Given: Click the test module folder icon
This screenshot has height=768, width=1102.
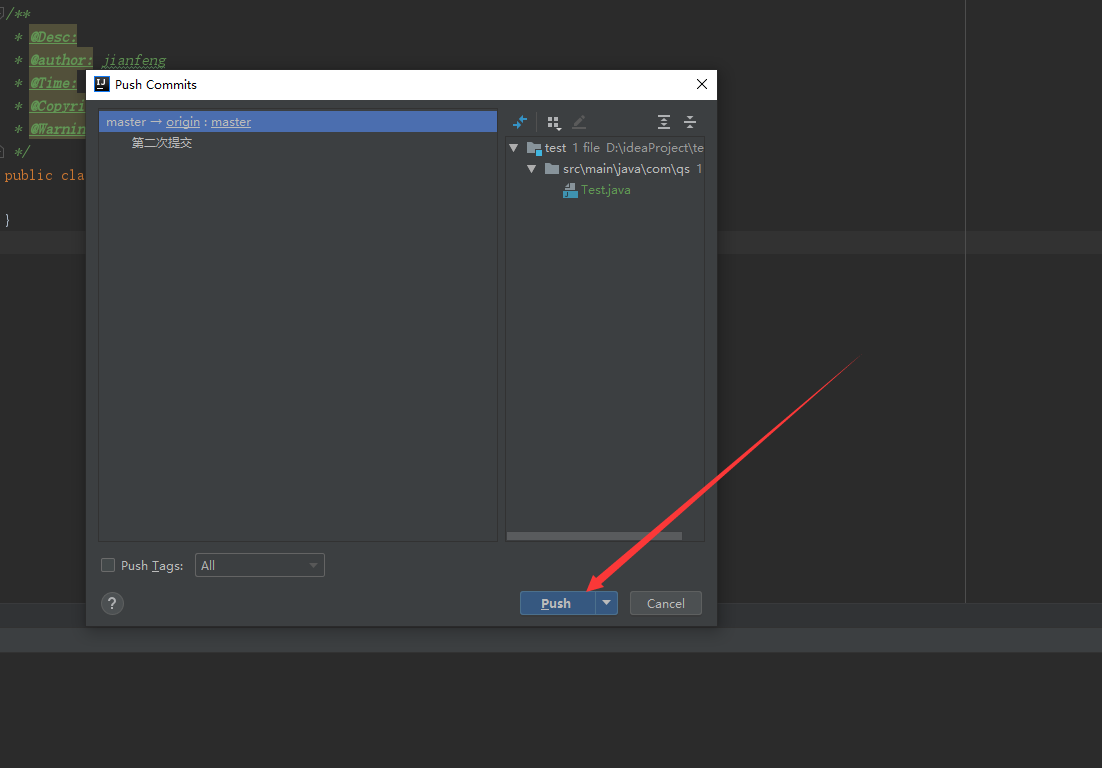Looking at the screenshot, I should point(534,148).
